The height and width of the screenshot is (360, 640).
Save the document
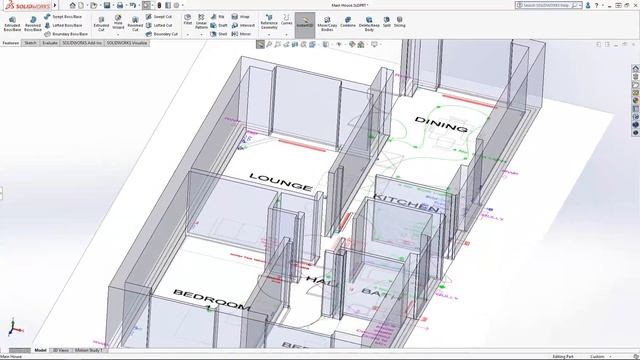coord(107,5)
